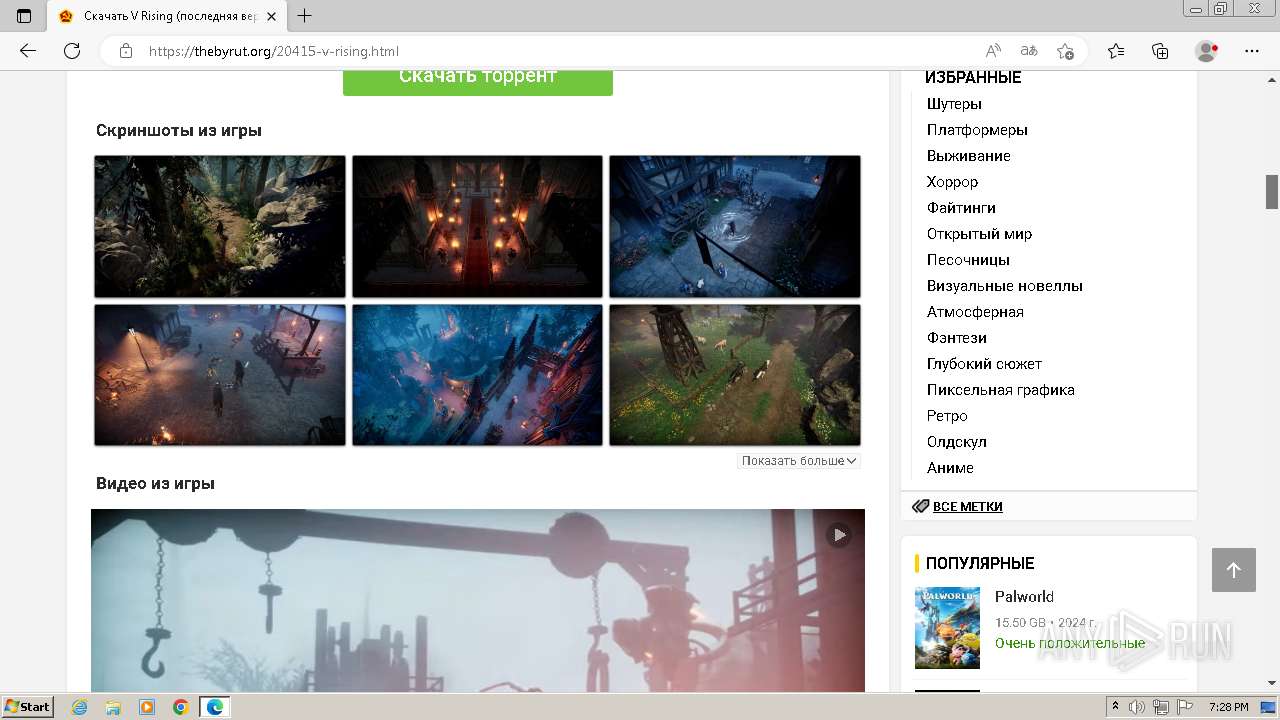Open the blue night forest screenshot
1280x720 pixels.
pyautogui.click(x=477, y=375)
